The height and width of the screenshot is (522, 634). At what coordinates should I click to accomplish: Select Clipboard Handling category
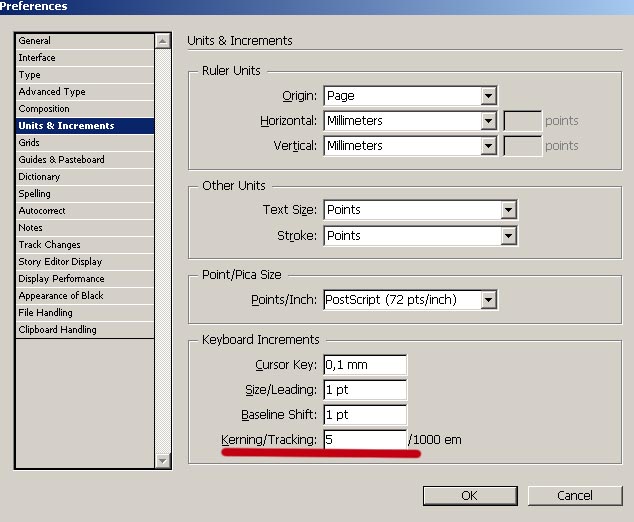[85, 330]
